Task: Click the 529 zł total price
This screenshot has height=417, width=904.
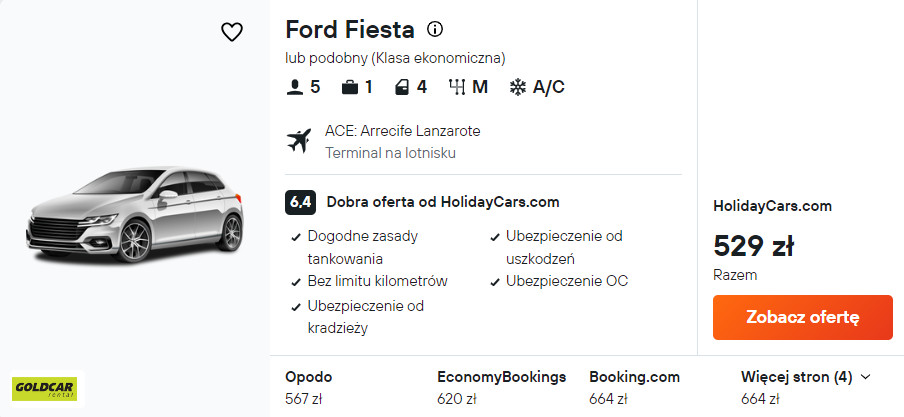Action: pyautogui.click(x=753, y=245)
